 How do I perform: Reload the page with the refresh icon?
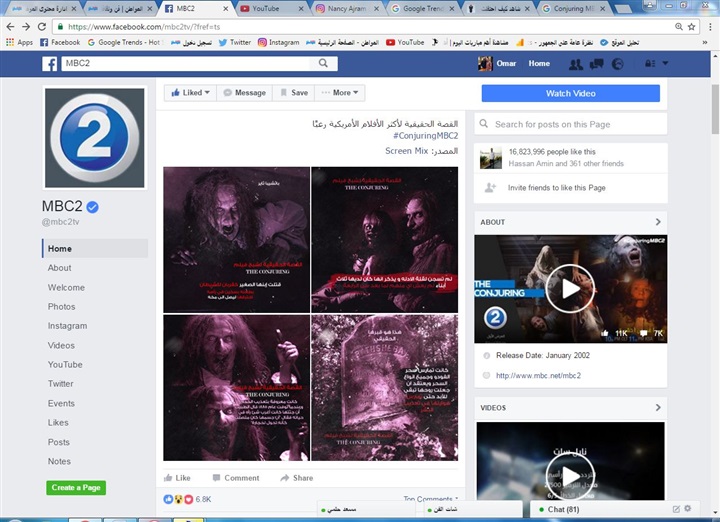click(x=42, y=27)
